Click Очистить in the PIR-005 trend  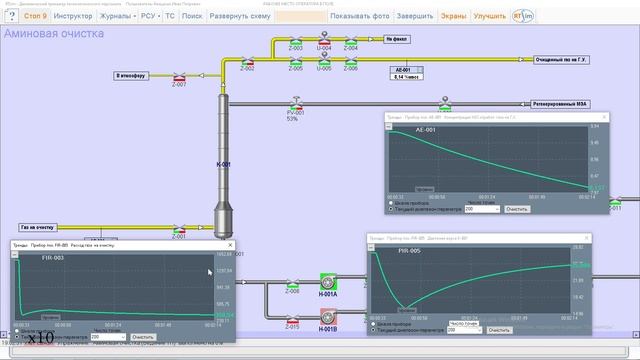point(499,330)
